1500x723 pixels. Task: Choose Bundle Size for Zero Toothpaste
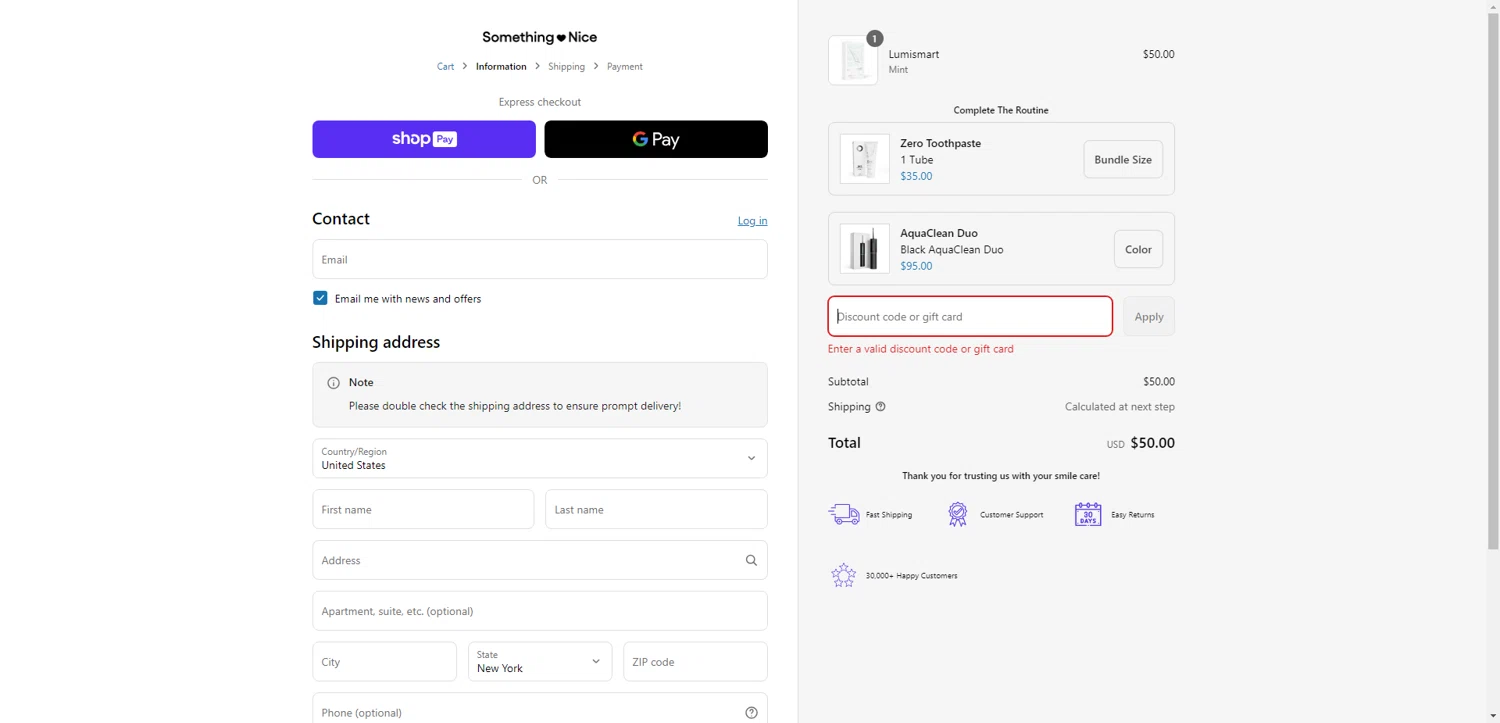(x=1123, y=159)
